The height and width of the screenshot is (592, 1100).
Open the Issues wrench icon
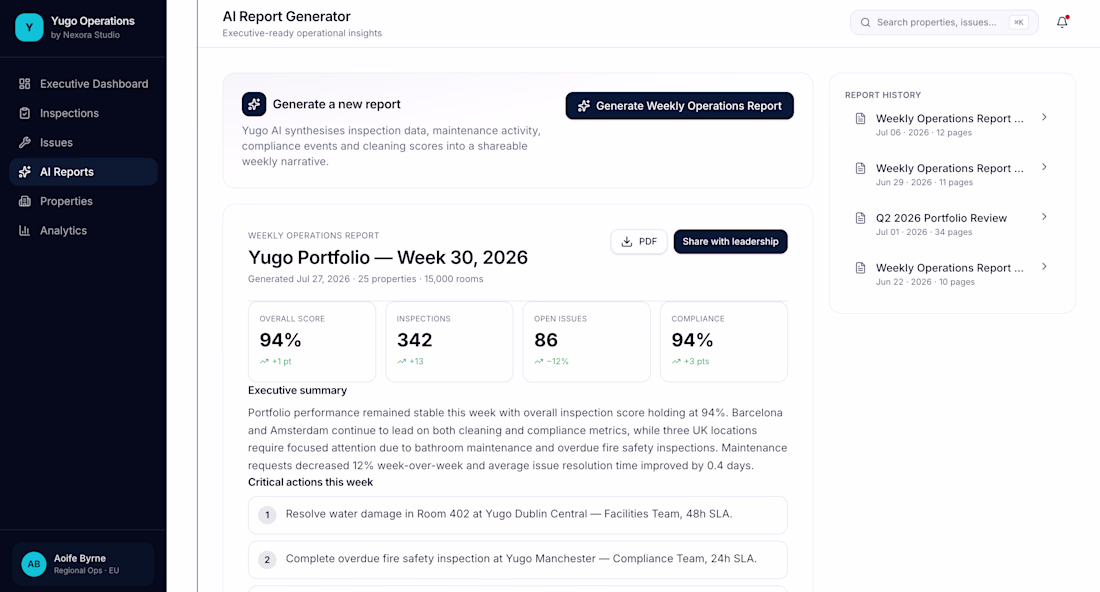25,142
